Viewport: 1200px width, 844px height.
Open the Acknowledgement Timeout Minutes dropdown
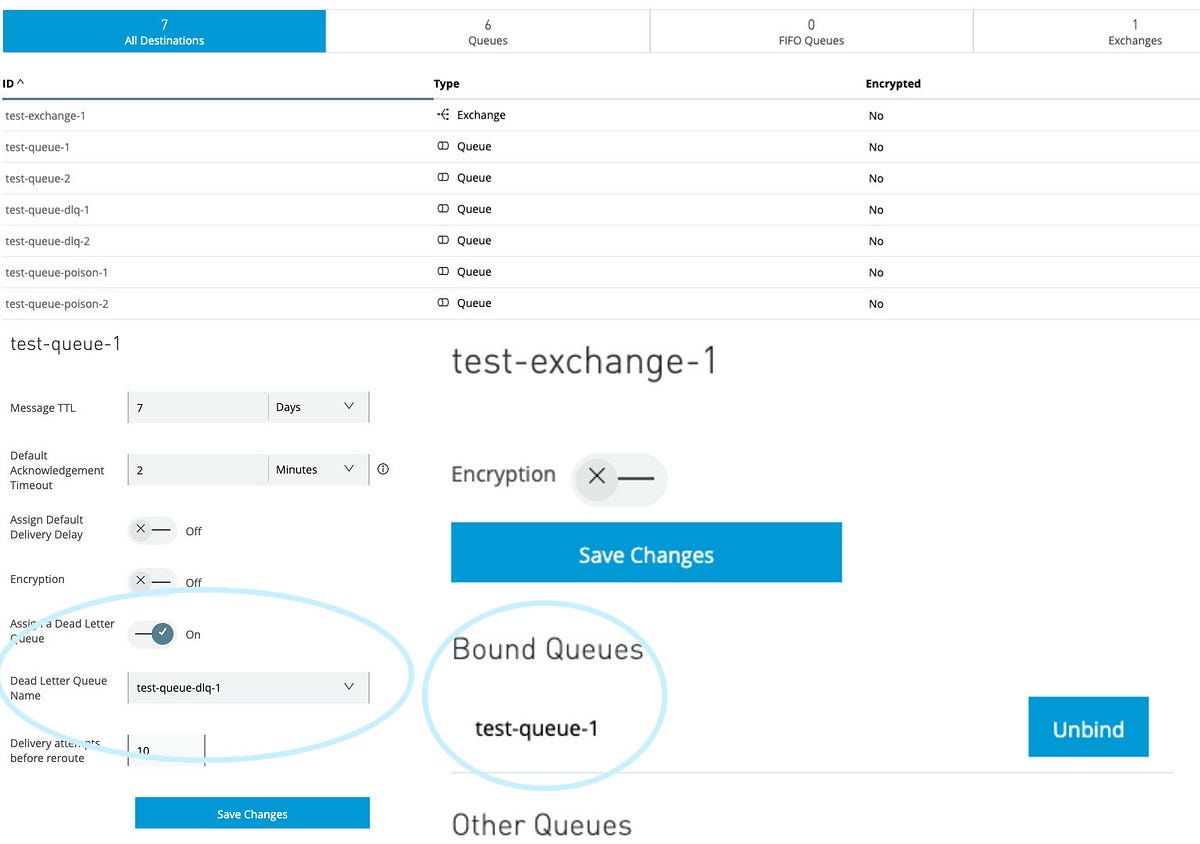[318, 469]
